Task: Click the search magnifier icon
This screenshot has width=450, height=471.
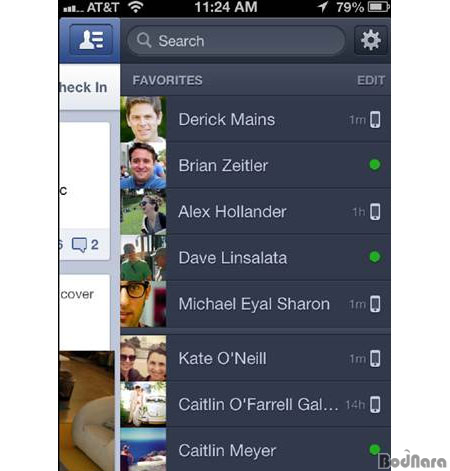Action: 144,40
